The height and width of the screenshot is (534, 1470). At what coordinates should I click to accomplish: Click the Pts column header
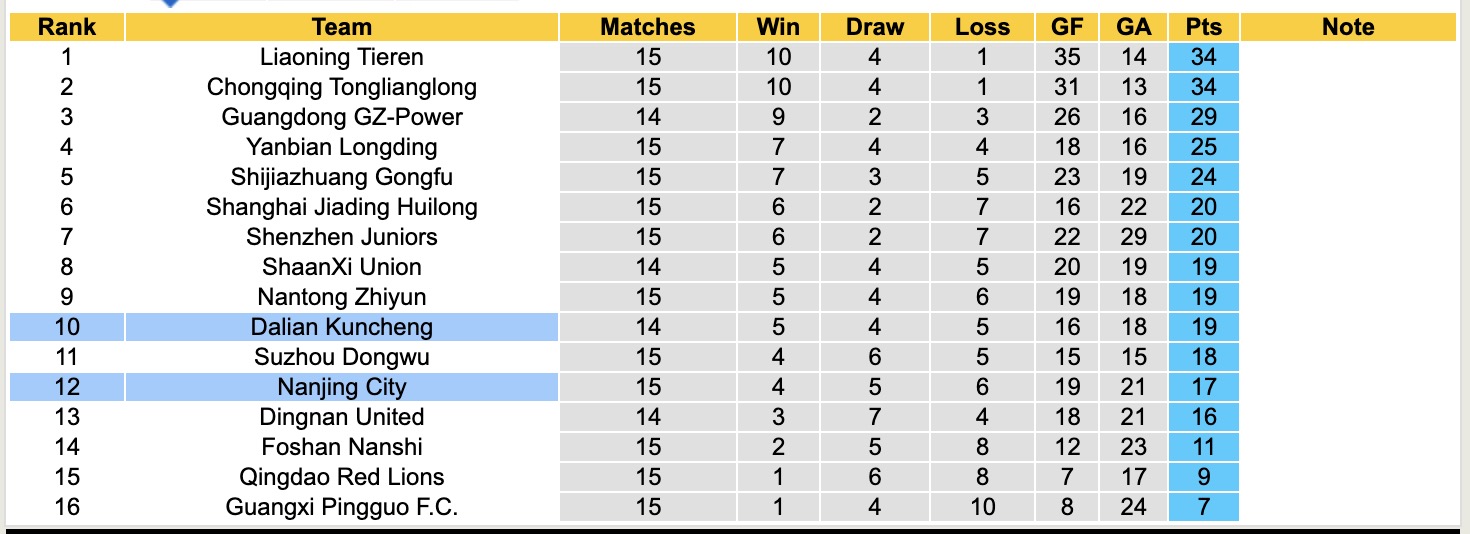coord(1204,27)
